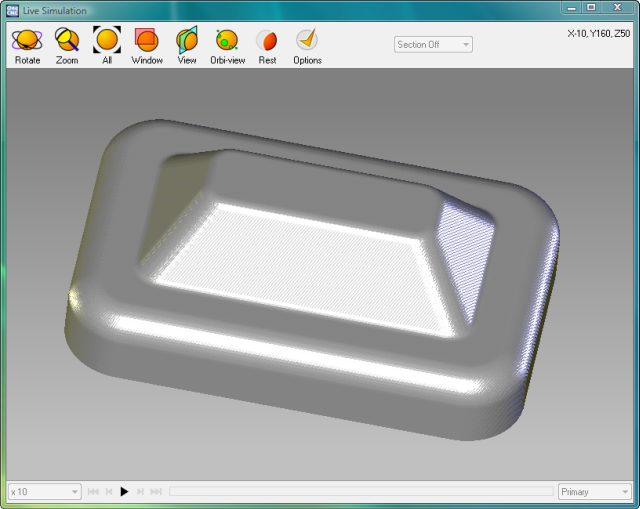Image resolution: width=640 pixels, height=509 pixels.
Task: Open simulation Options
Action: (x=307, y=46)
